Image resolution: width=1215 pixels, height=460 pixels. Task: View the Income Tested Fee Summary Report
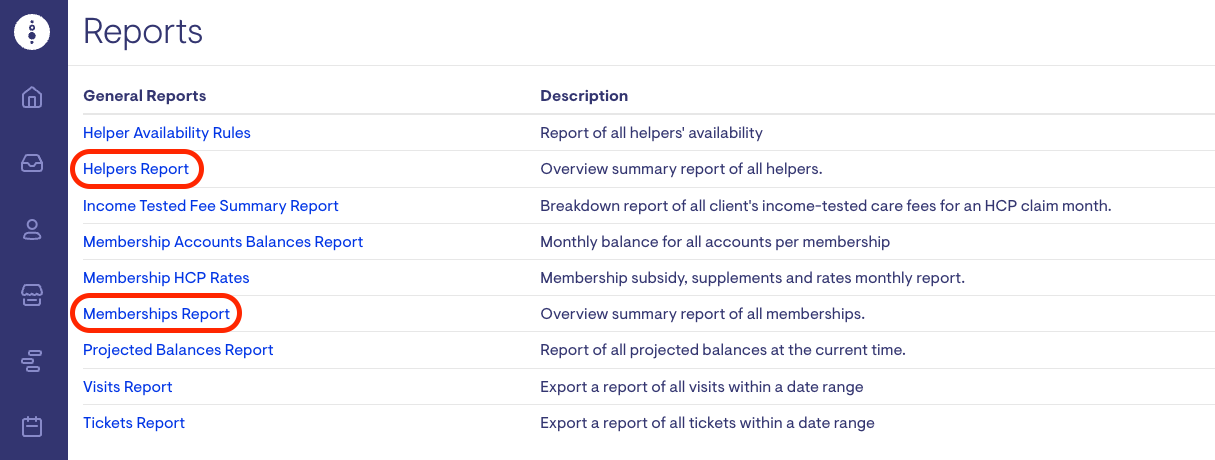pos(211,206)
